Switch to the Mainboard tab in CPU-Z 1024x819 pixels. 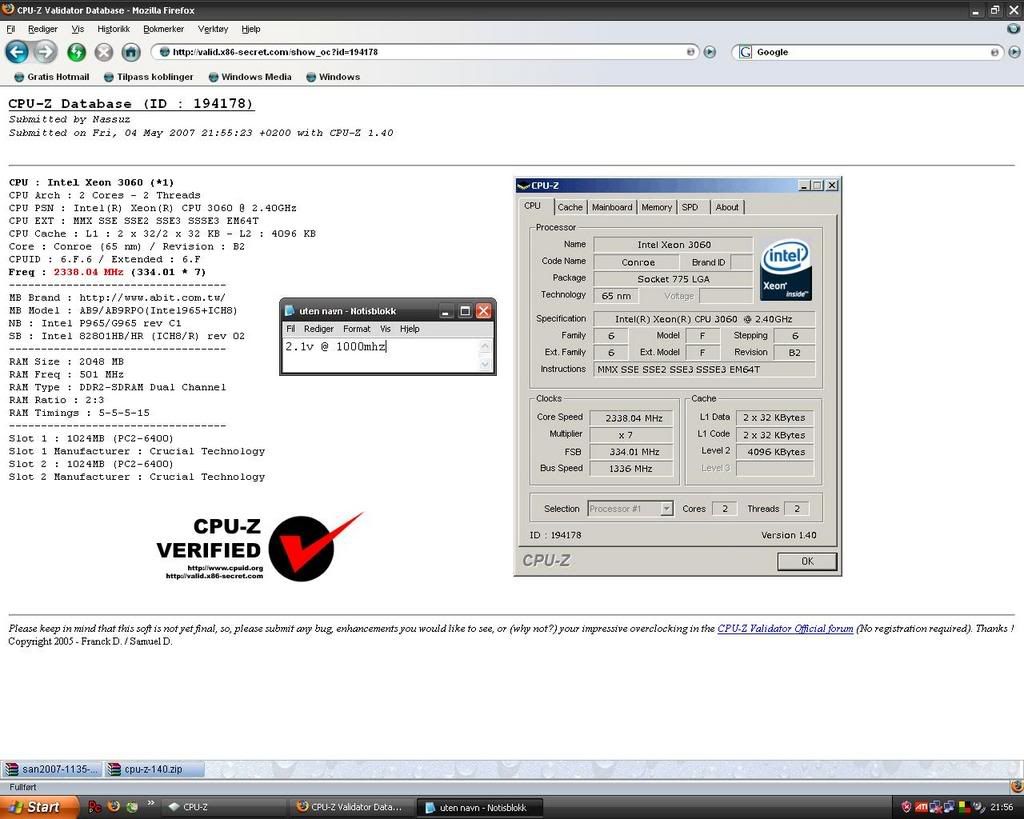click(612, 207)
